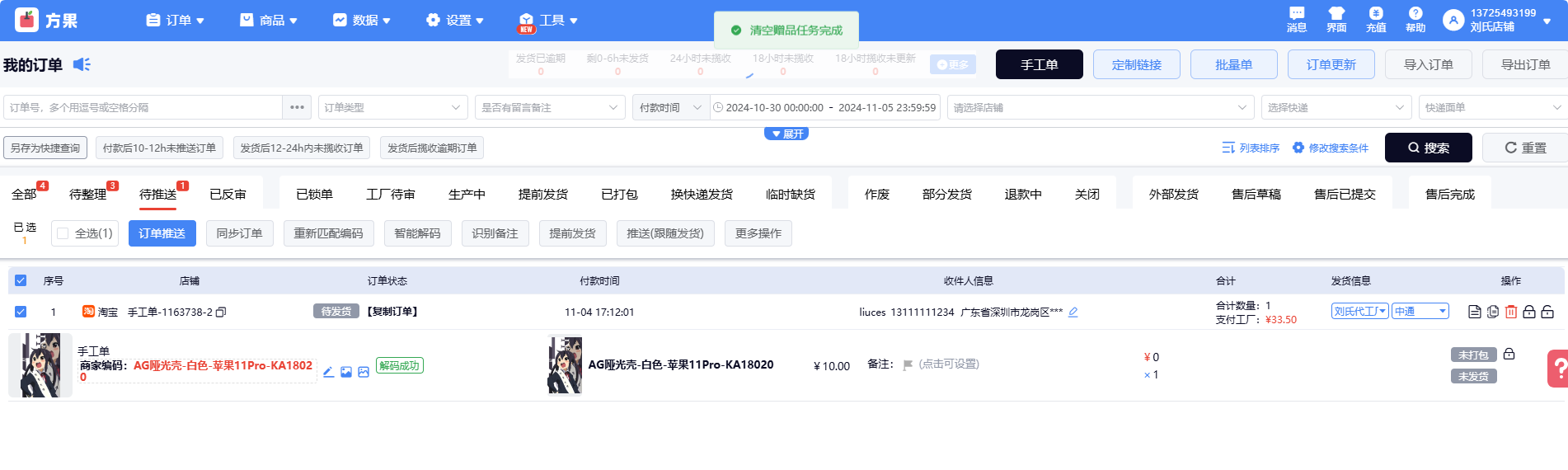The height and width of the screenshot is (470, 1568).
Task: Expand search filters with 展开
Action: click(x=786, y=134)
